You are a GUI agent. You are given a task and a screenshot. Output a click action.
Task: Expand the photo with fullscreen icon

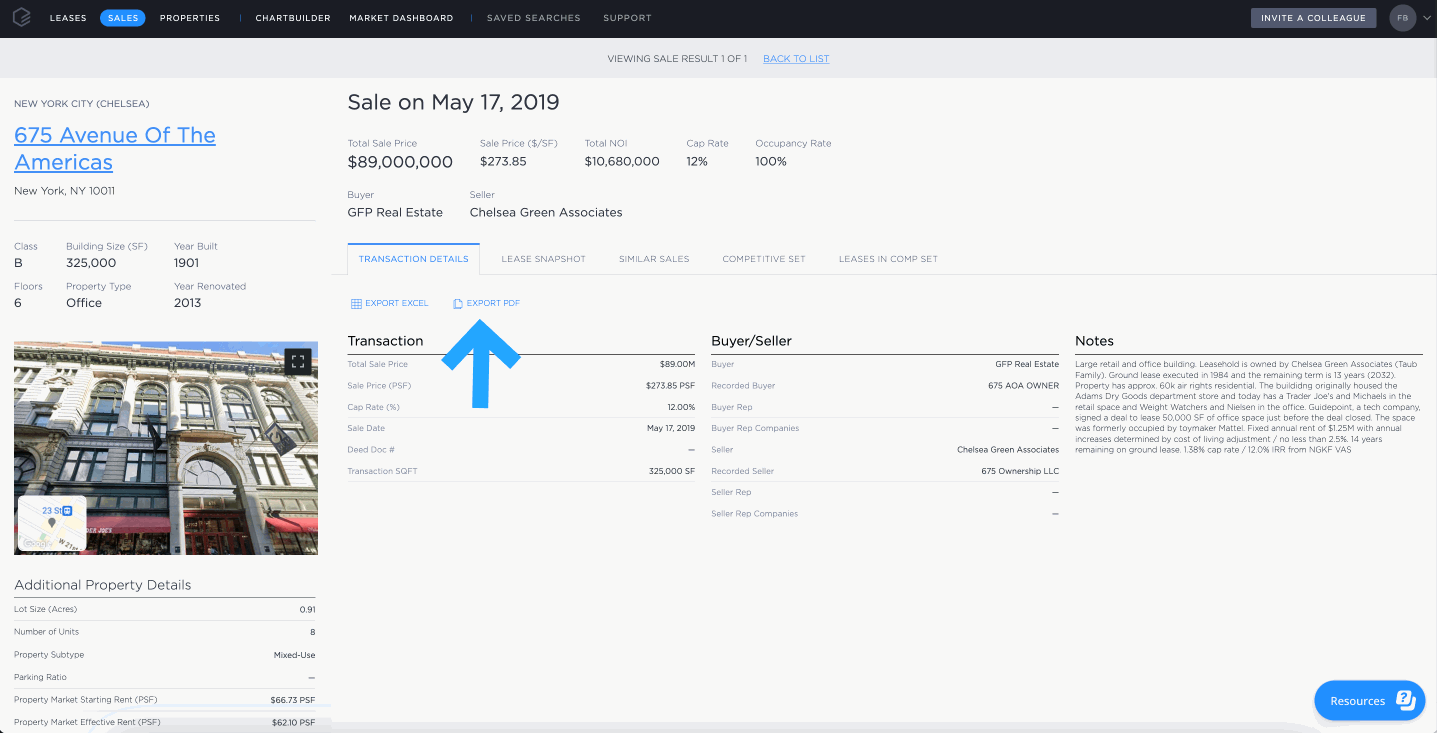[298, 362]
